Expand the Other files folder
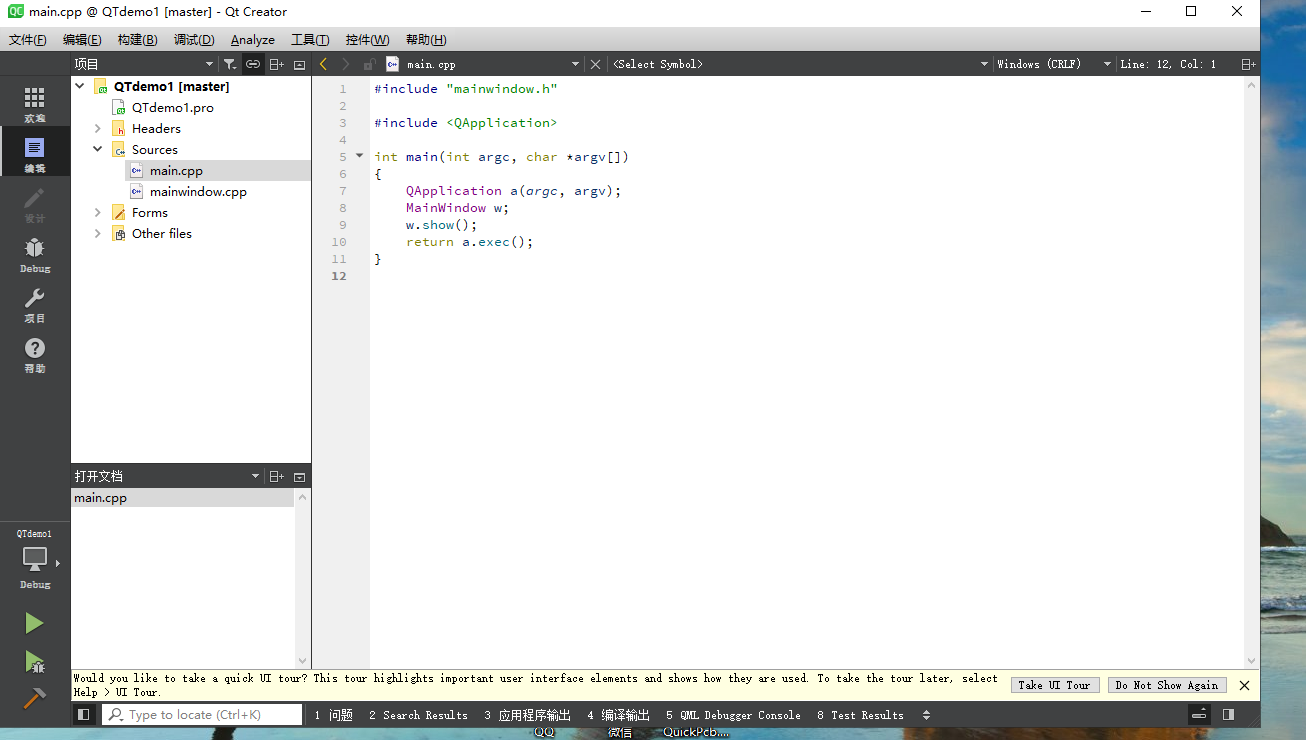Screen dimensions: 1306x740 tap(97, 234)
